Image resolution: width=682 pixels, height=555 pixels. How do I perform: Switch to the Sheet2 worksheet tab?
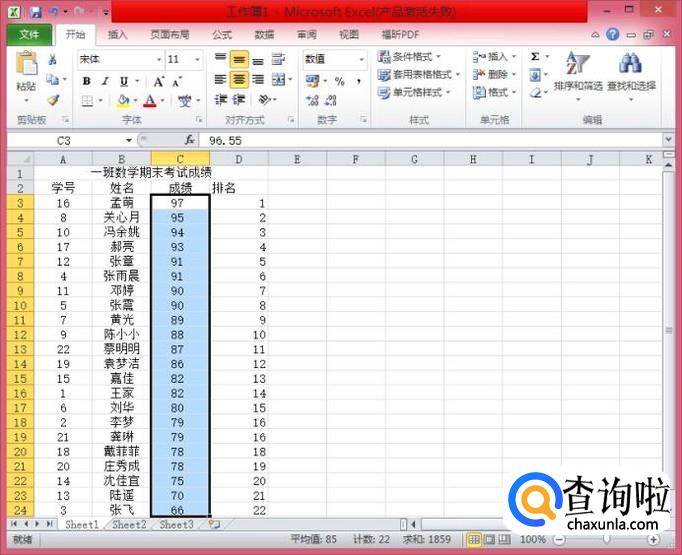129,525
